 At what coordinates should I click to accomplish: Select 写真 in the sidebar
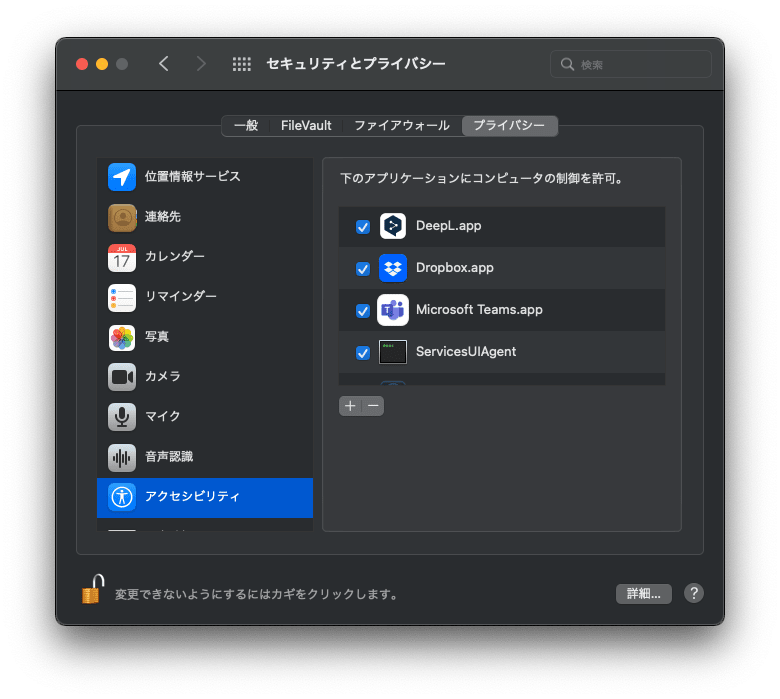[x=205, y=338]
